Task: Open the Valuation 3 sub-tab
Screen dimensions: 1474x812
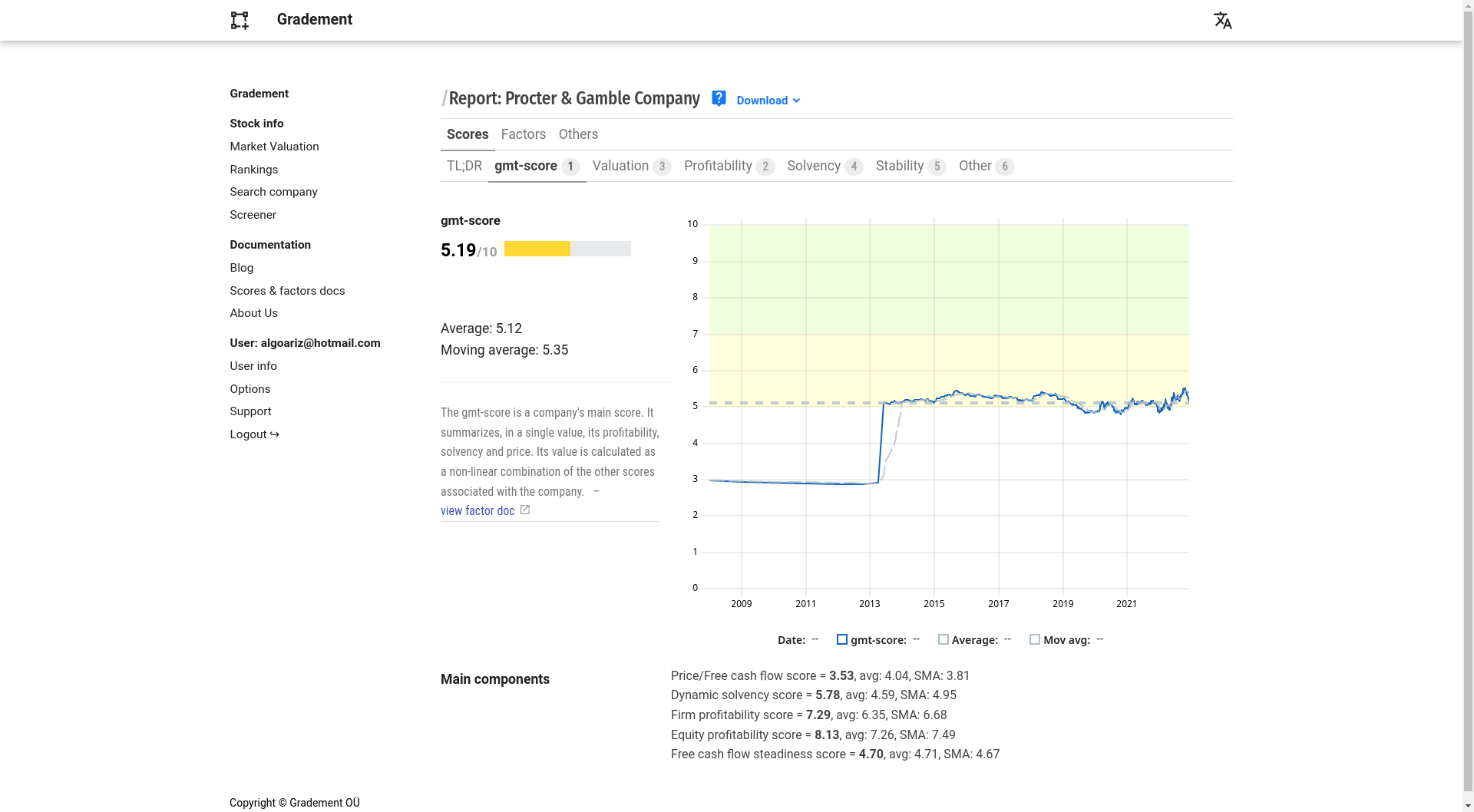Action: point(632,166)
